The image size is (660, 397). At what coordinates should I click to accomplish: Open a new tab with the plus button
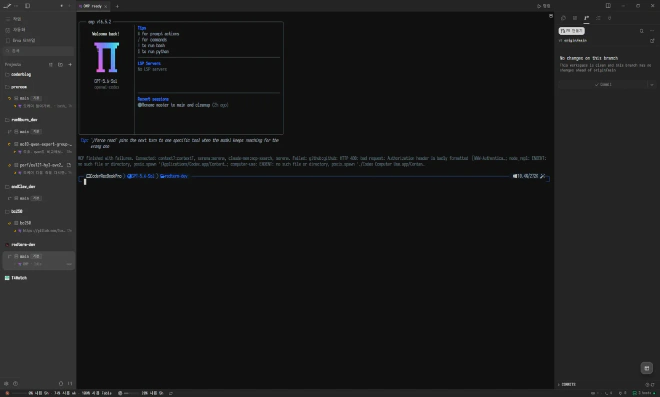(x=117, y=6)
